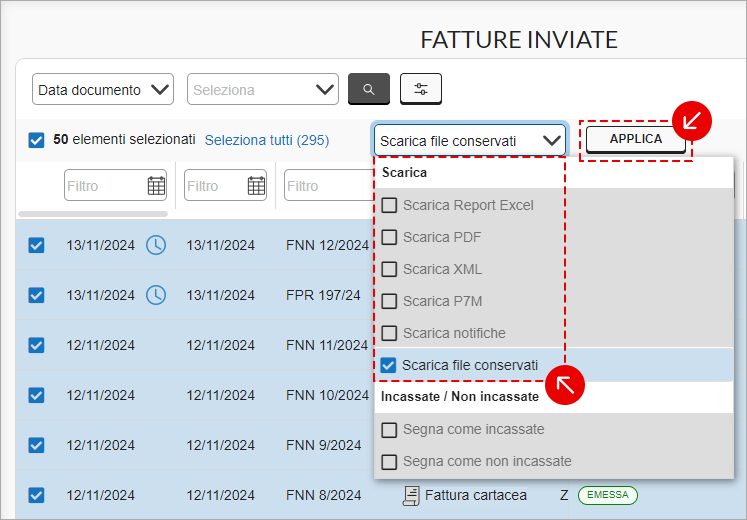This screenshot has height=520, width=747.
Task: Click Seleziona tutti (295) link
Action: (x=267, y=140)
